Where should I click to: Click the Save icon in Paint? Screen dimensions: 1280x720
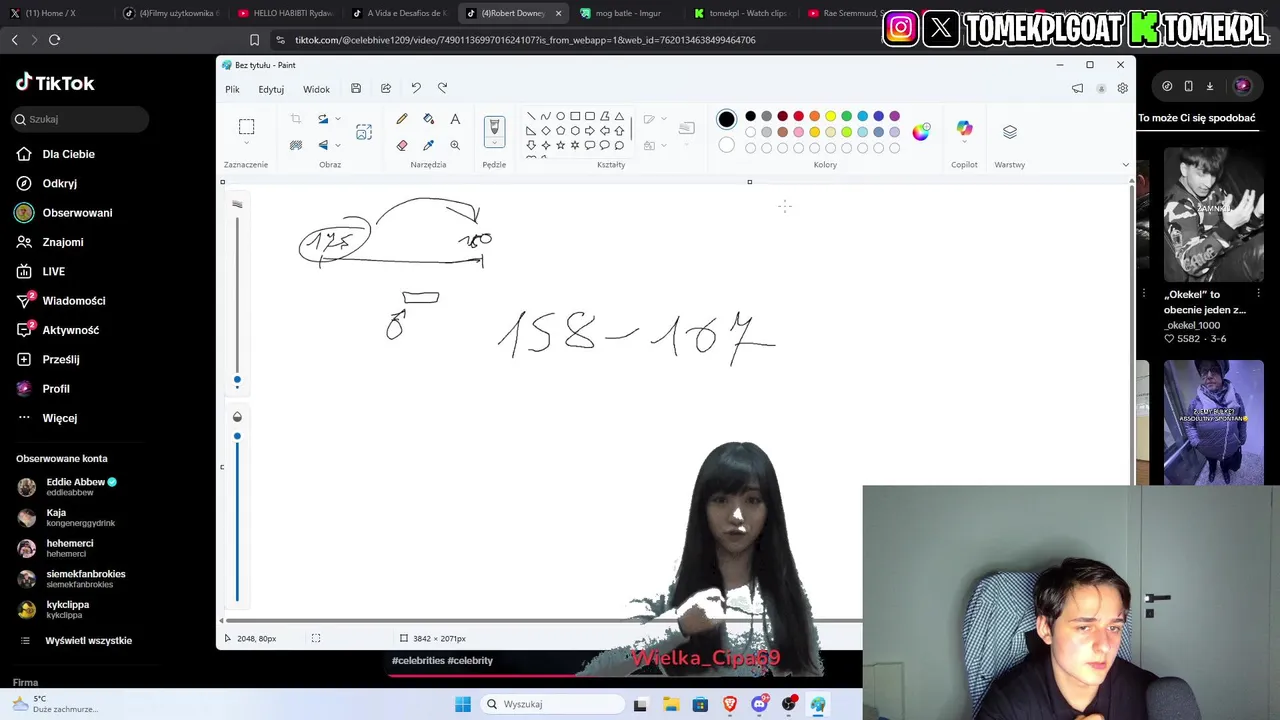[356, 89]
